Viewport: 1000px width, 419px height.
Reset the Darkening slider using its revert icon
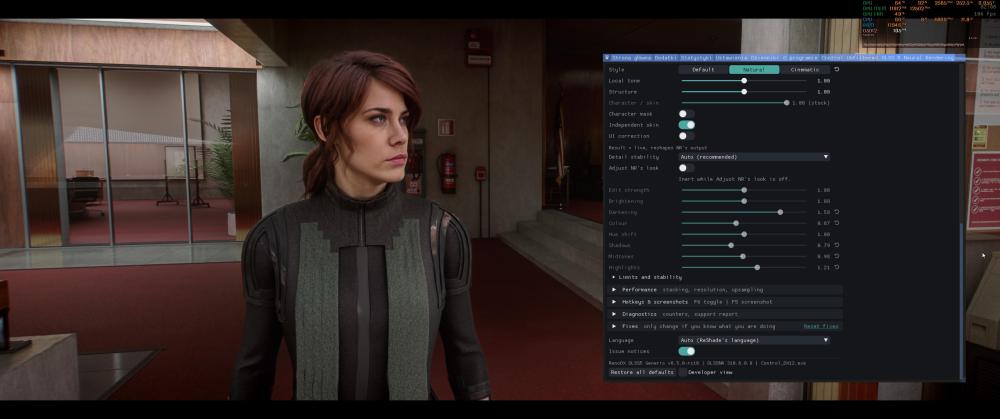(x=837, y=212)
